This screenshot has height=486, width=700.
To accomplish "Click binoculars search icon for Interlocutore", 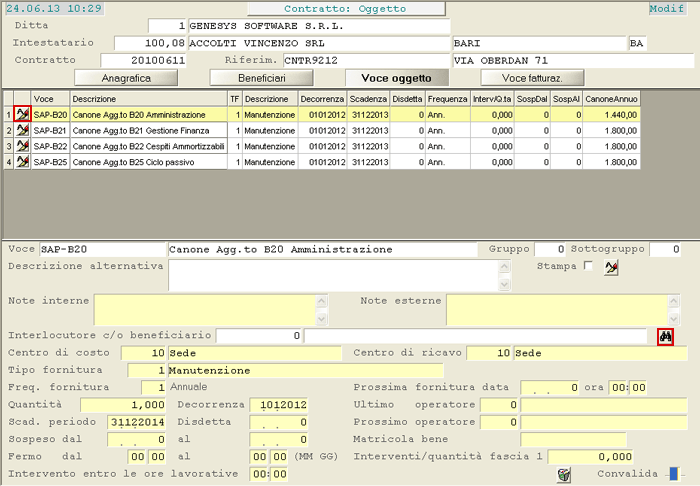I will tap(665, 336).
